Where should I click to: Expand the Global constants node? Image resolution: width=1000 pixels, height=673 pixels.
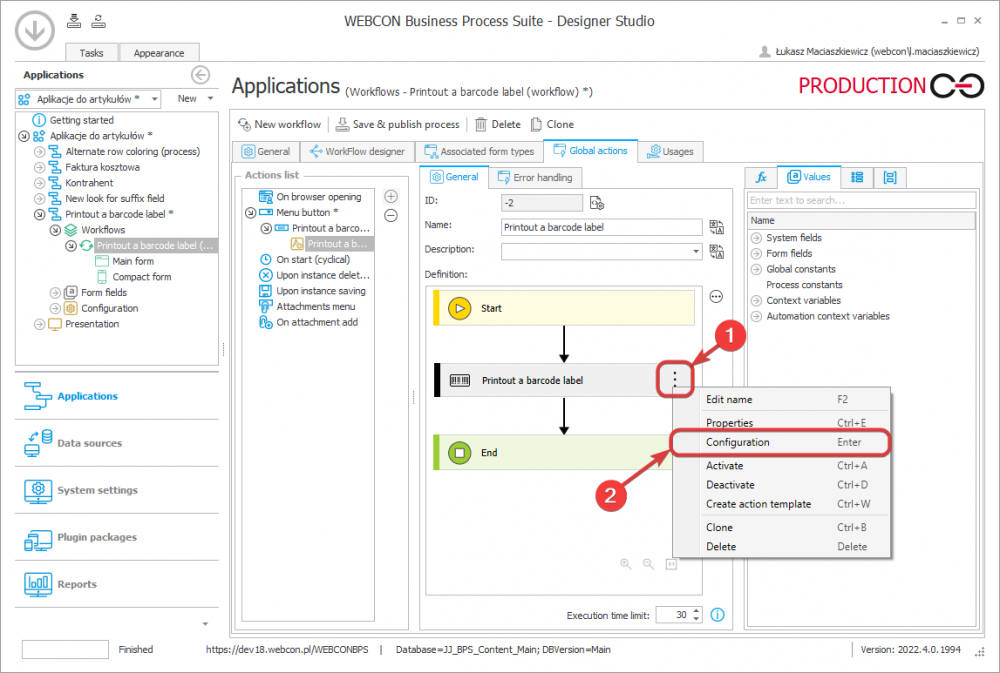756,269
